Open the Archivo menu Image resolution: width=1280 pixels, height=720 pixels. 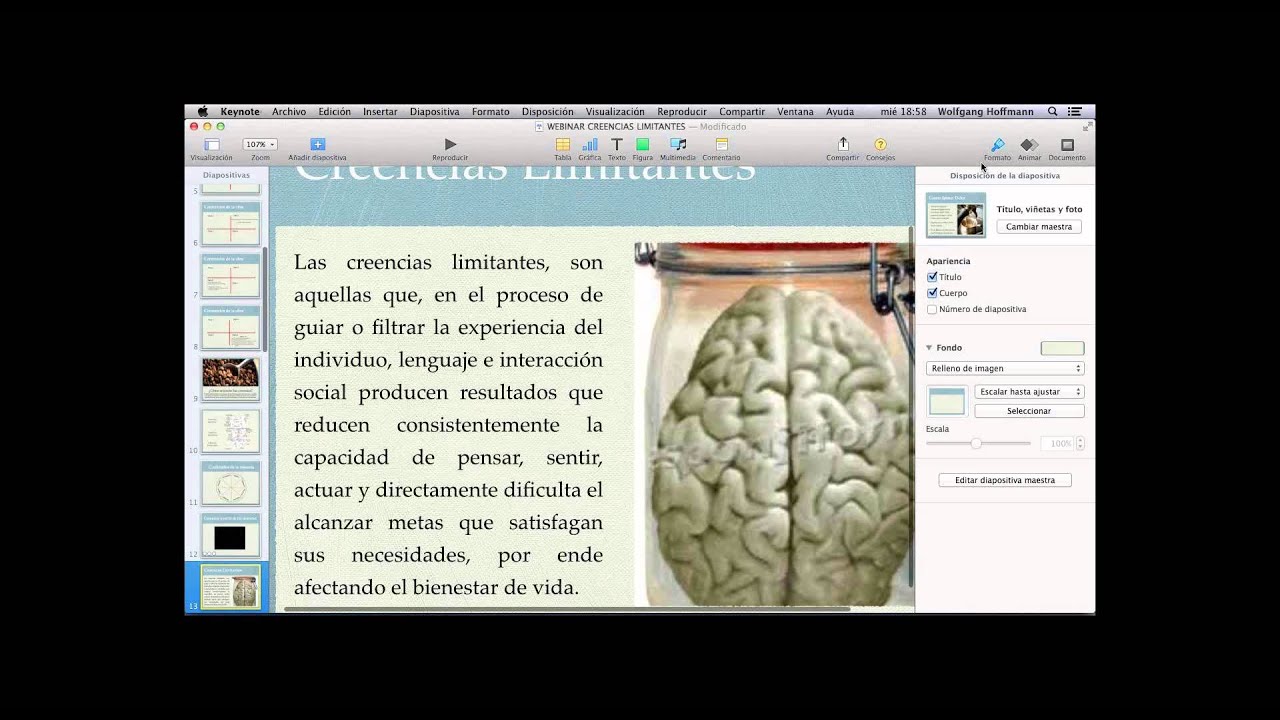[289, 112]
